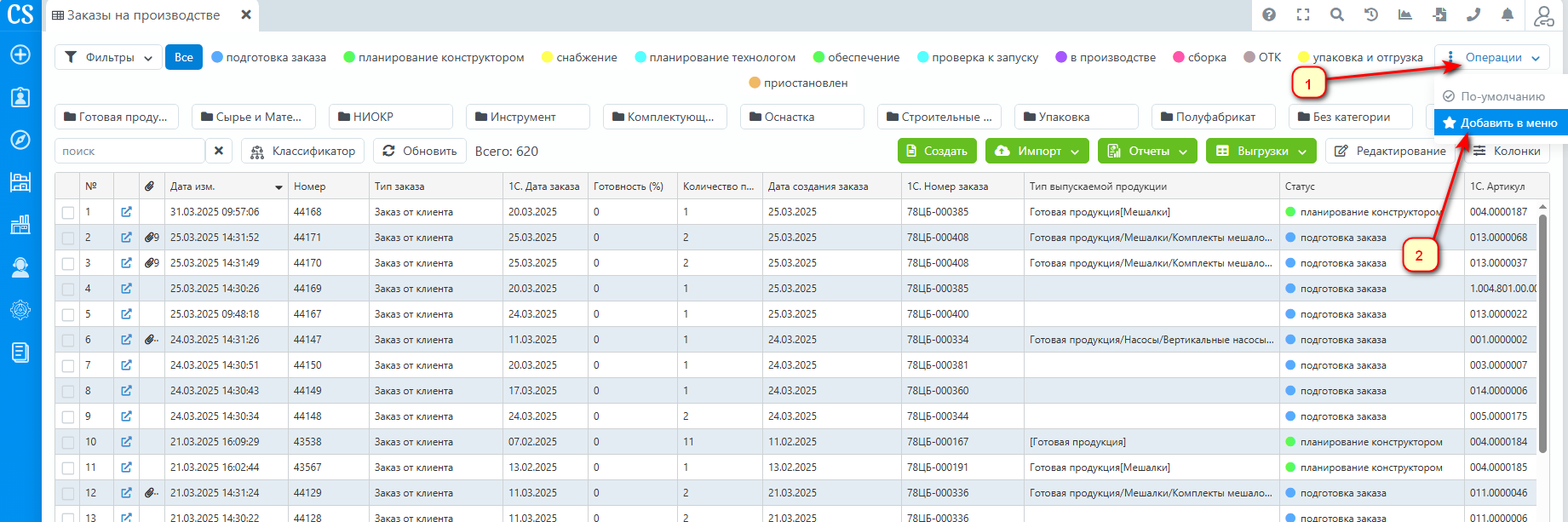The image size is (1568, 522).
Task: Select the checkbox for row 5
Action: (68, 314)
